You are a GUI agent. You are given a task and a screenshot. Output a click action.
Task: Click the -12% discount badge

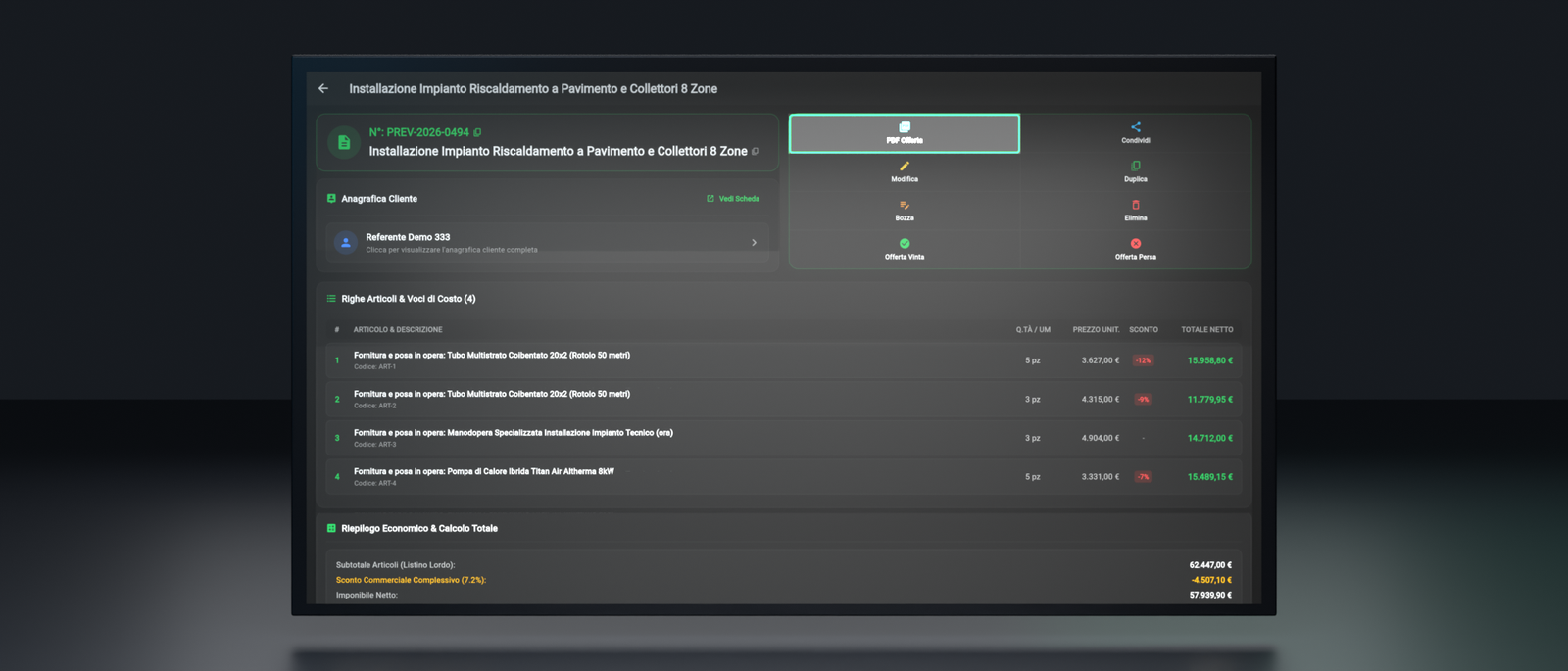(x=1144, y=360)
